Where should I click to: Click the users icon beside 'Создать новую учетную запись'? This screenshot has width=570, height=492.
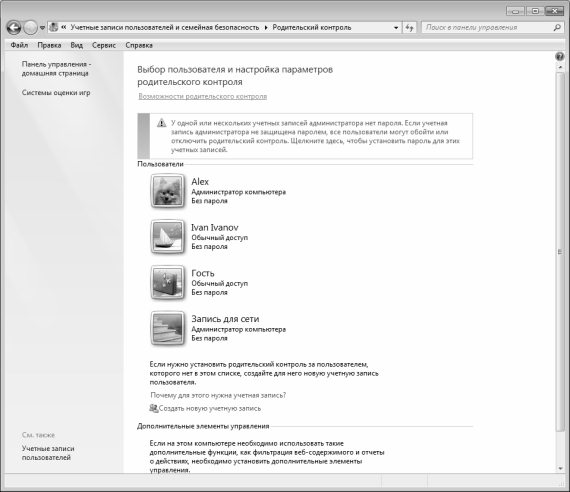(x=154, y=408)
